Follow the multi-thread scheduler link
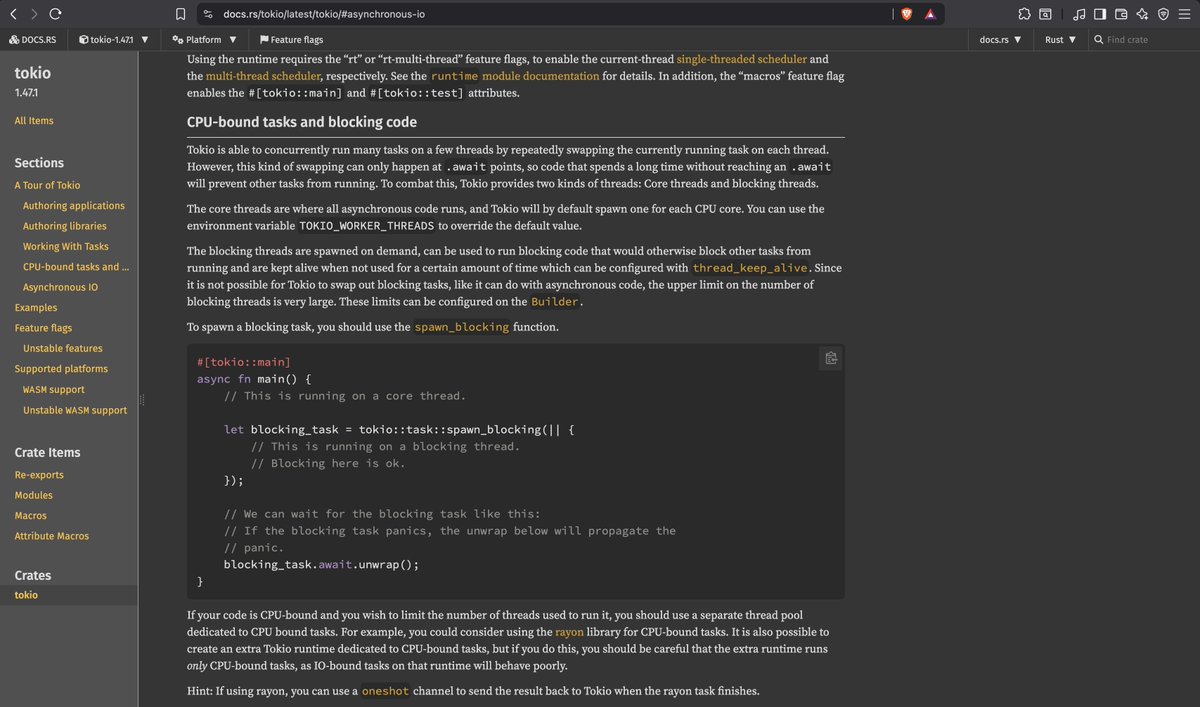1200x707 pixels. 264,76
